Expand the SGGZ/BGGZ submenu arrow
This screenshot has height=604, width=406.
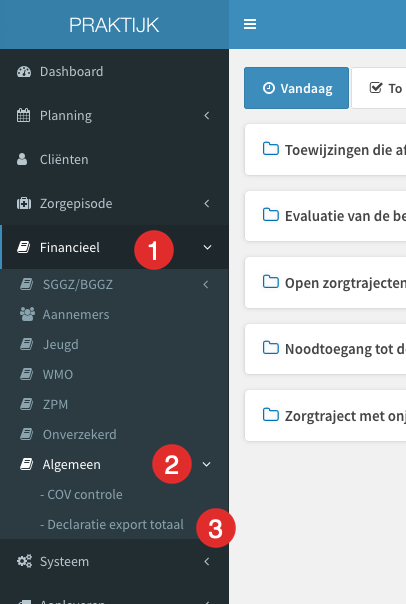click(x=206, y=285)
